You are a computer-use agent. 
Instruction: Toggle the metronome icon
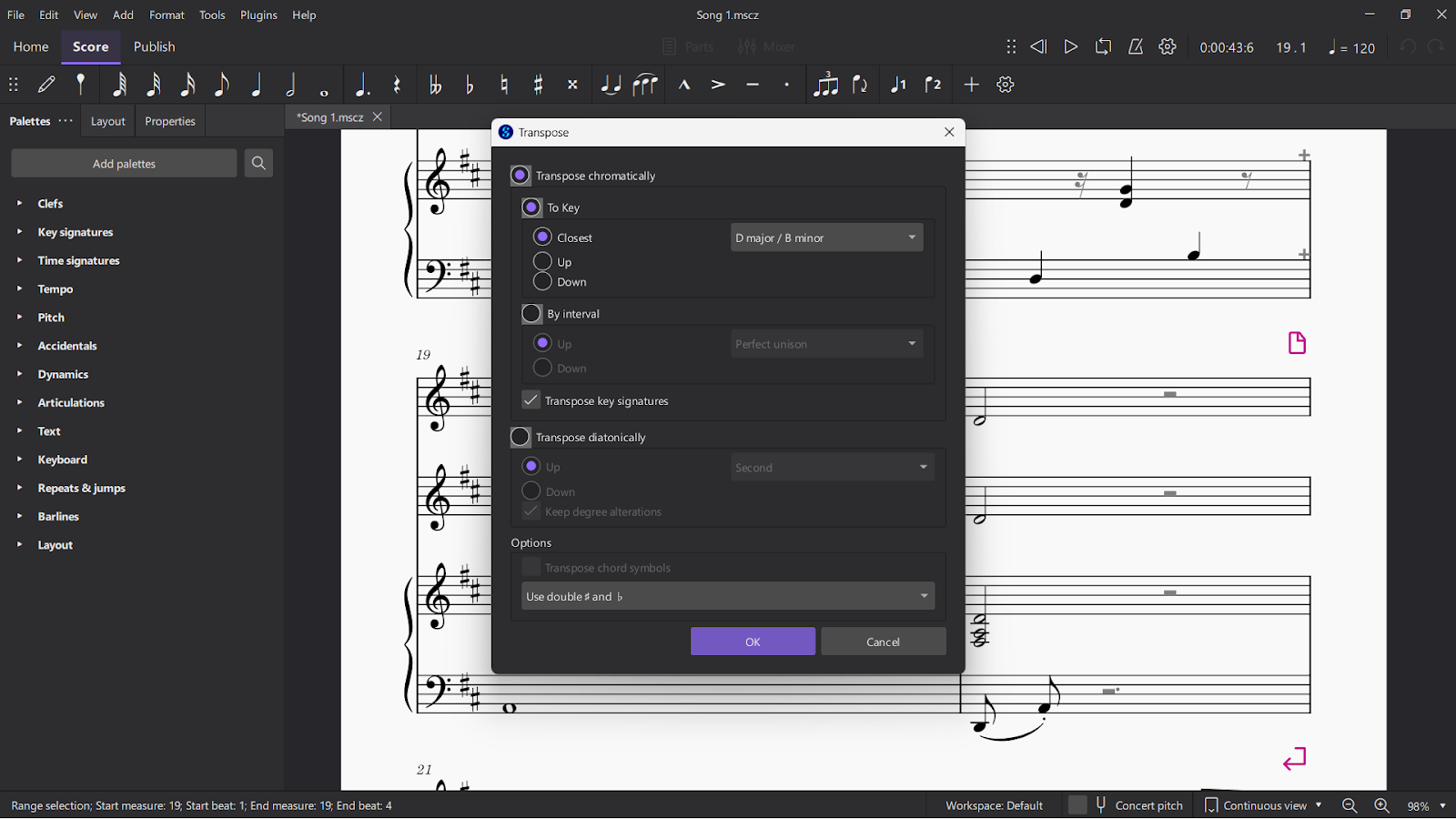1136,46
